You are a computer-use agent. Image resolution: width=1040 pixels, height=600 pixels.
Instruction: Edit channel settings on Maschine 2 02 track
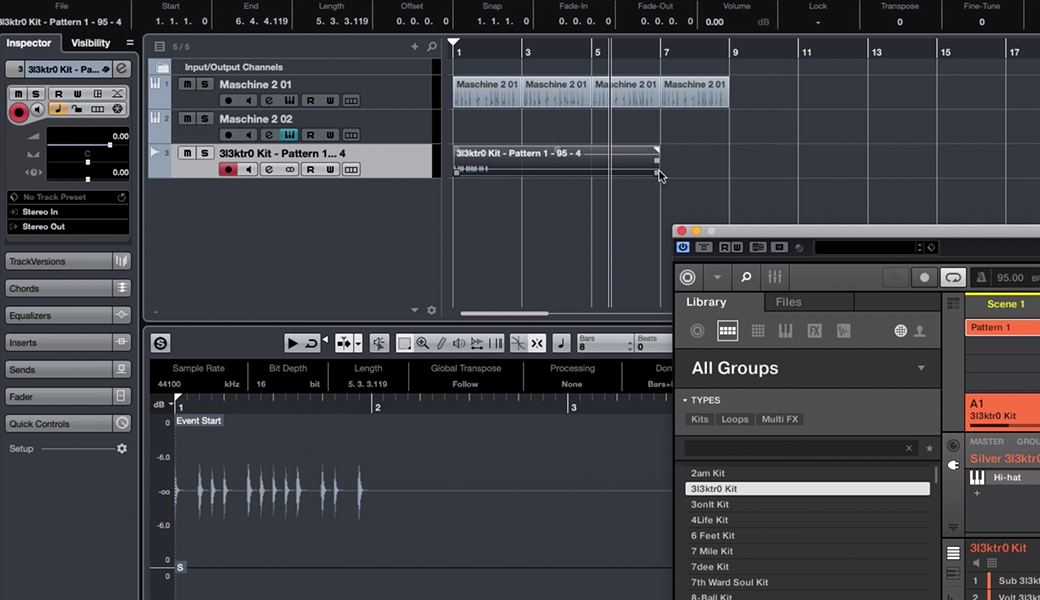point(269,135)
